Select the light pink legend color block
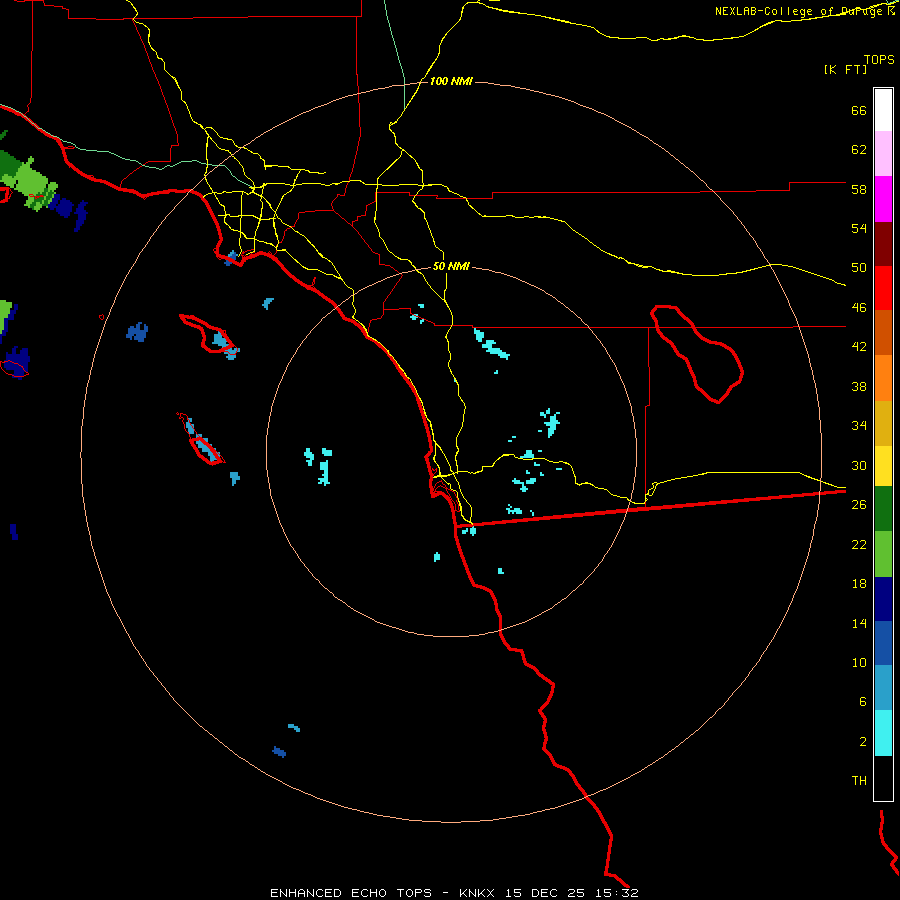The image size is (900, 900). pyautogui.click(x=883, y=153)
